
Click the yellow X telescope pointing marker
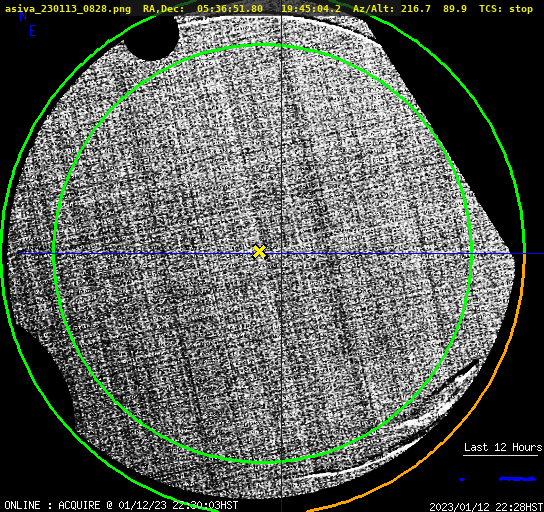pos(259,252)
